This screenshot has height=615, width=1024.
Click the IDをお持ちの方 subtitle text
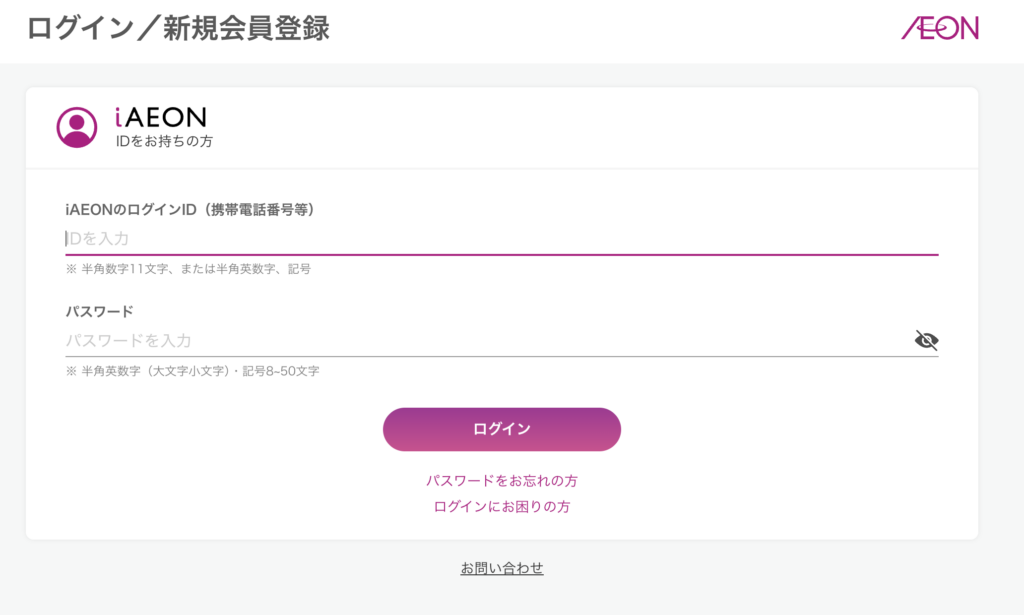point(164,142)
